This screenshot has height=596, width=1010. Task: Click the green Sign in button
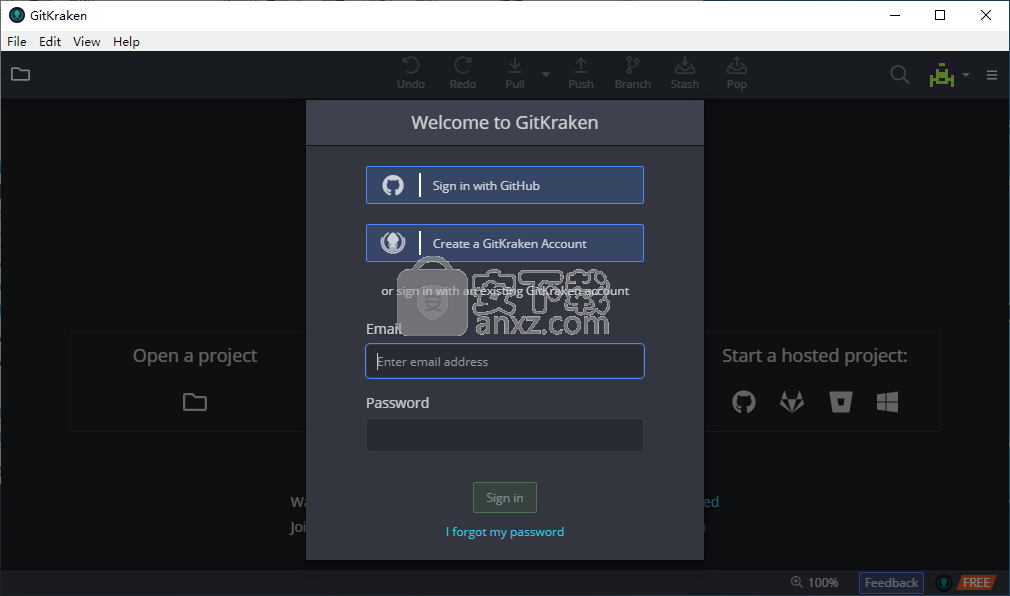(504, 497)
